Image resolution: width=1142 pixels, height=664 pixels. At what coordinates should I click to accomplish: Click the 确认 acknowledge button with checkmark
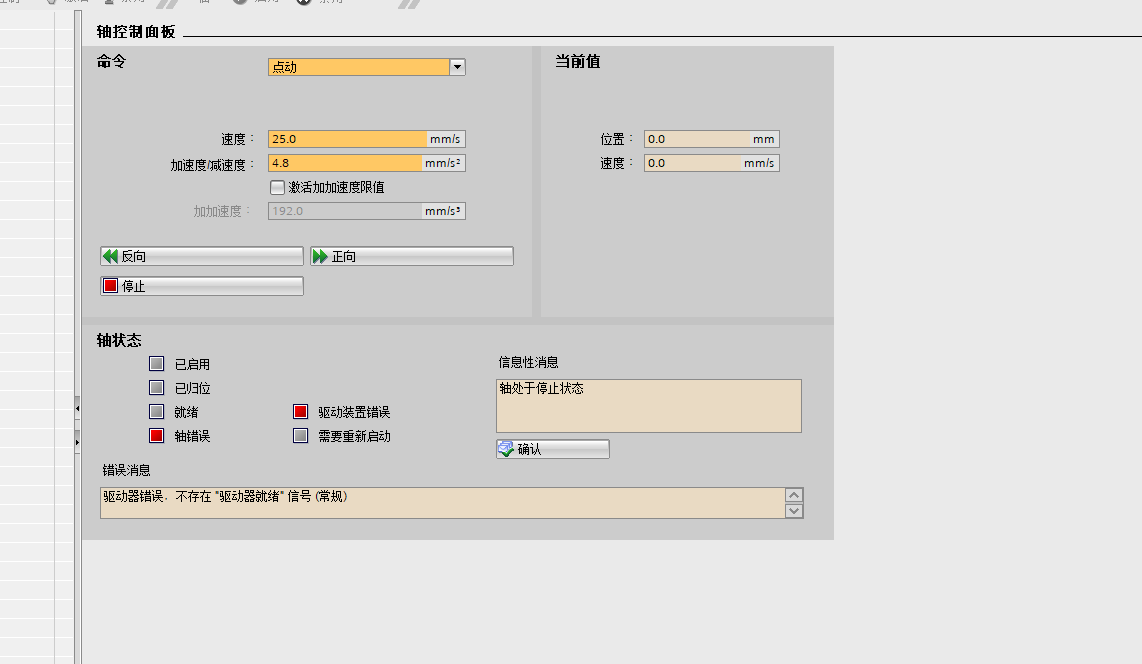coord(552,450)
